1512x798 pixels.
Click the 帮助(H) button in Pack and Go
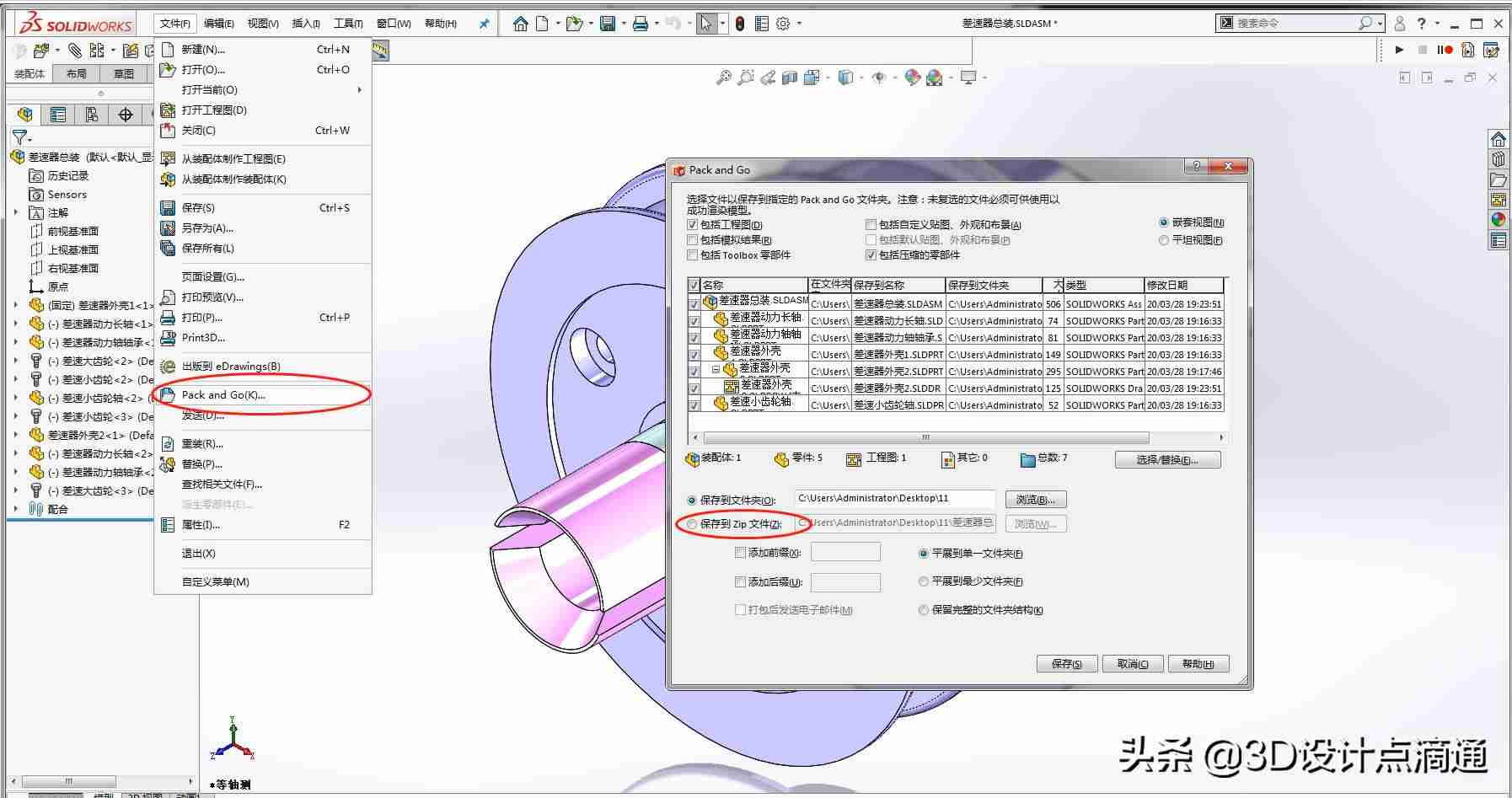(x=1198, y=664)
